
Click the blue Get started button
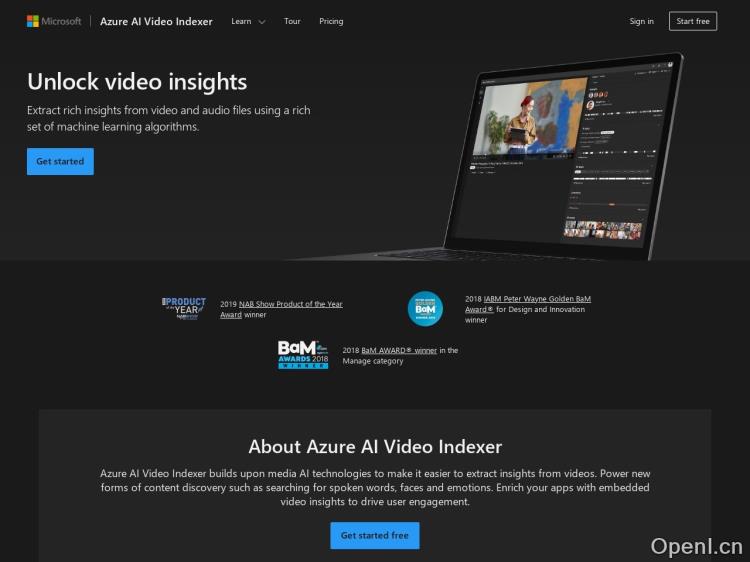point(60,161)
